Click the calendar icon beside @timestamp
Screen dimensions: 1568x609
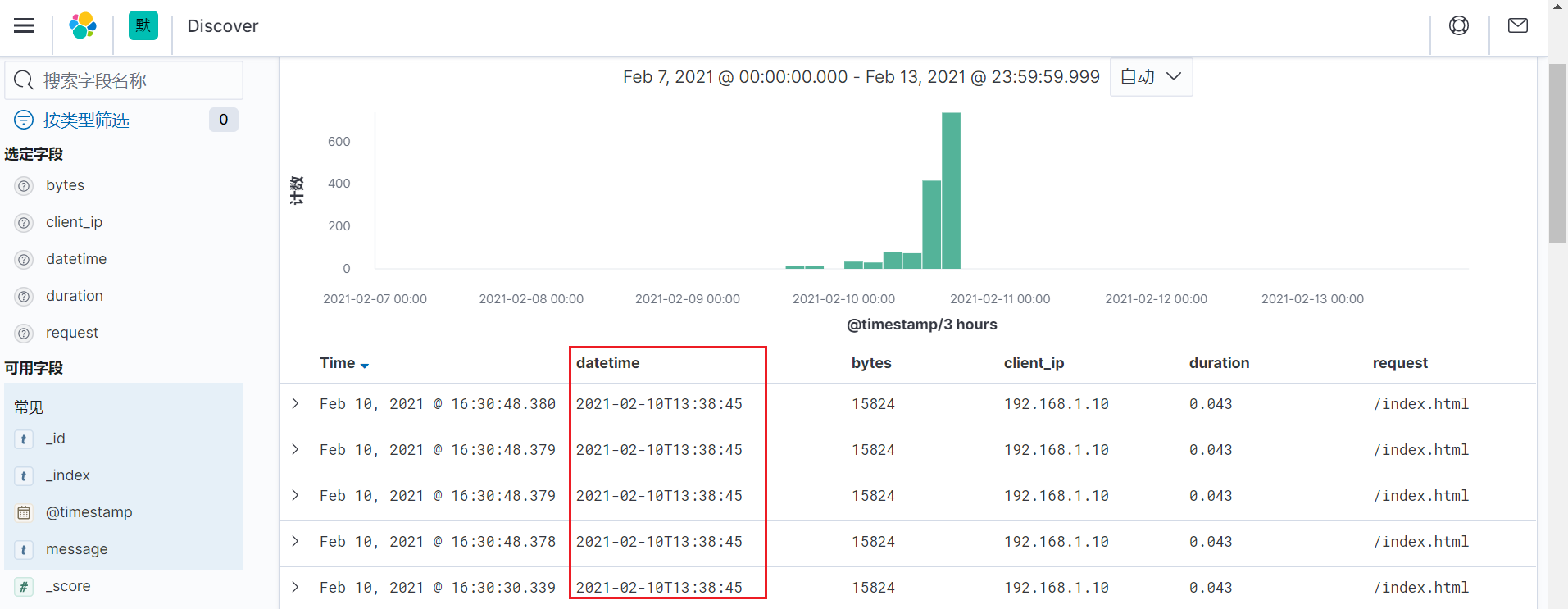click(x=25, y=513)
